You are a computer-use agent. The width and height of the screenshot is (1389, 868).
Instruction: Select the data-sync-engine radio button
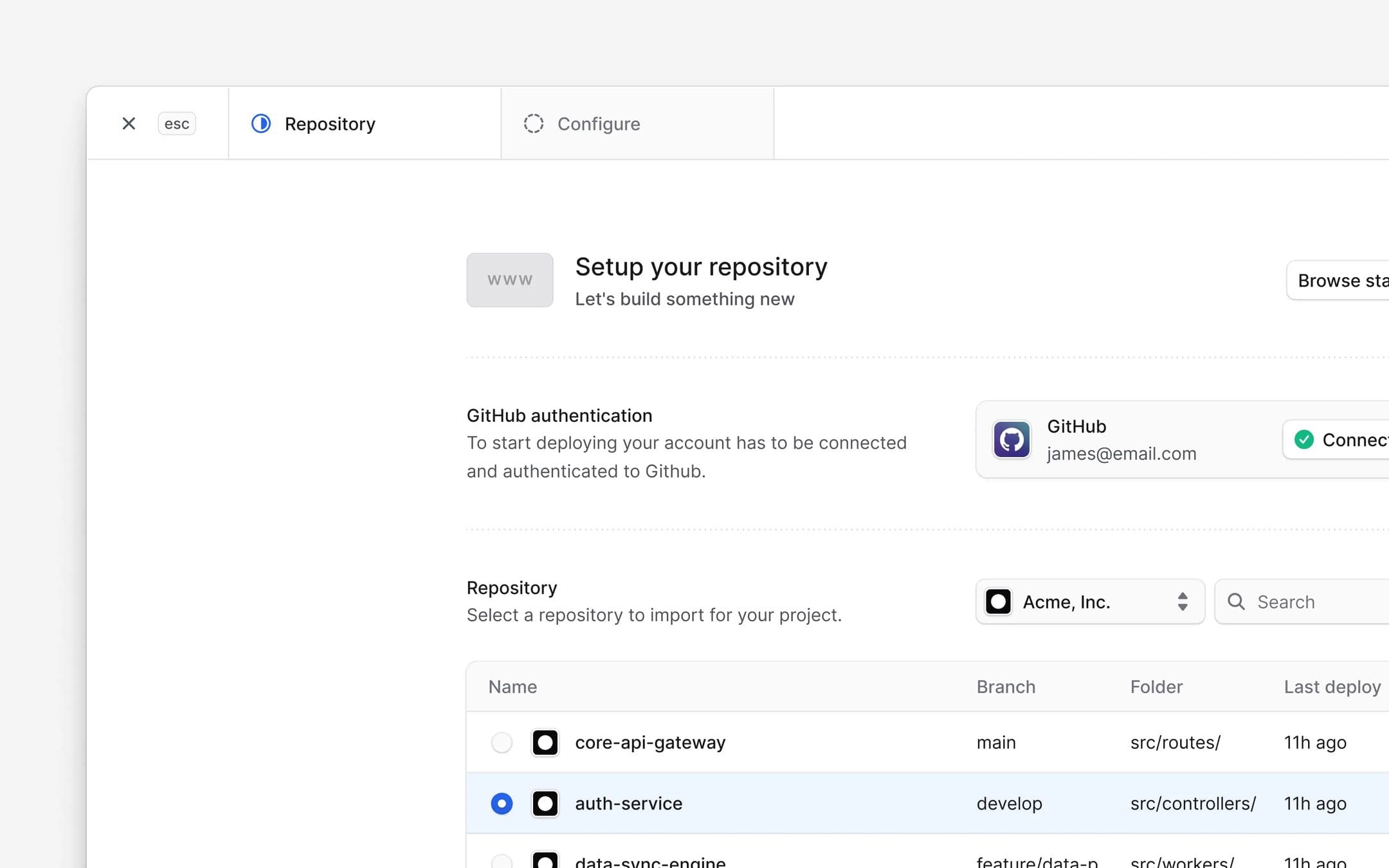tap(502, 861)
